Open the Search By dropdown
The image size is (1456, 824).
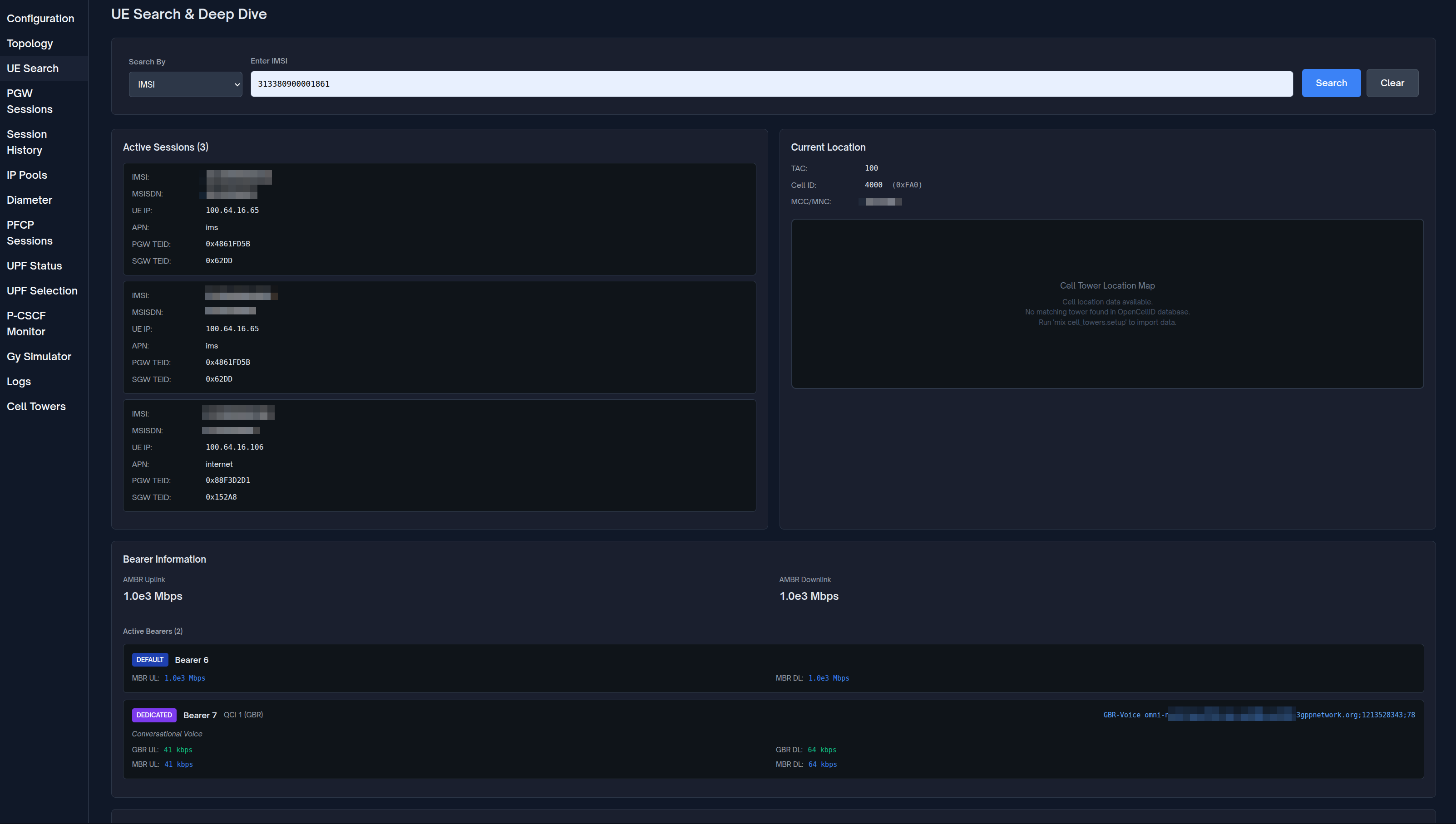click(x=186, y=84)
